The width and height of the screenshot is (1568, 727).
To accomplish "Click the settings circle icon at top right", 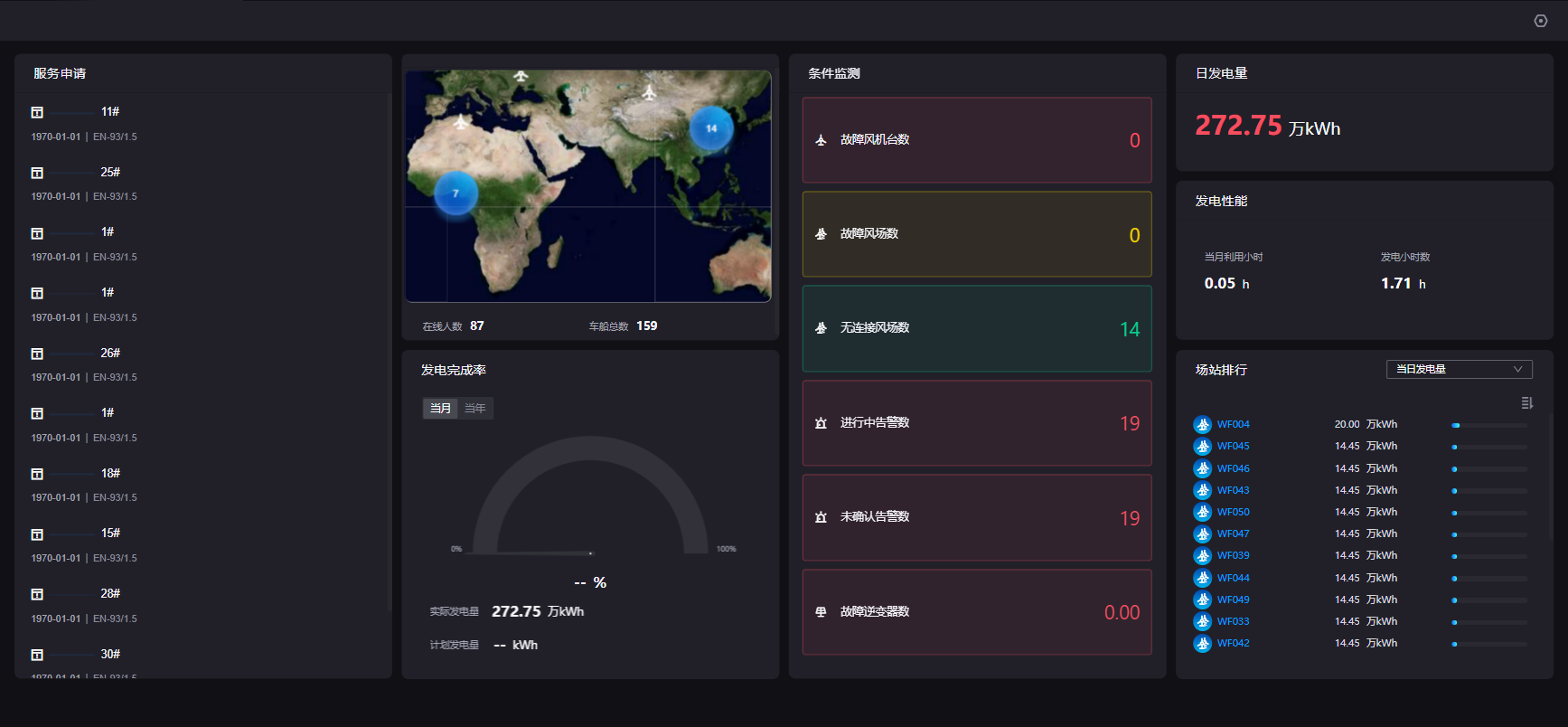I will coord(1541,21).
